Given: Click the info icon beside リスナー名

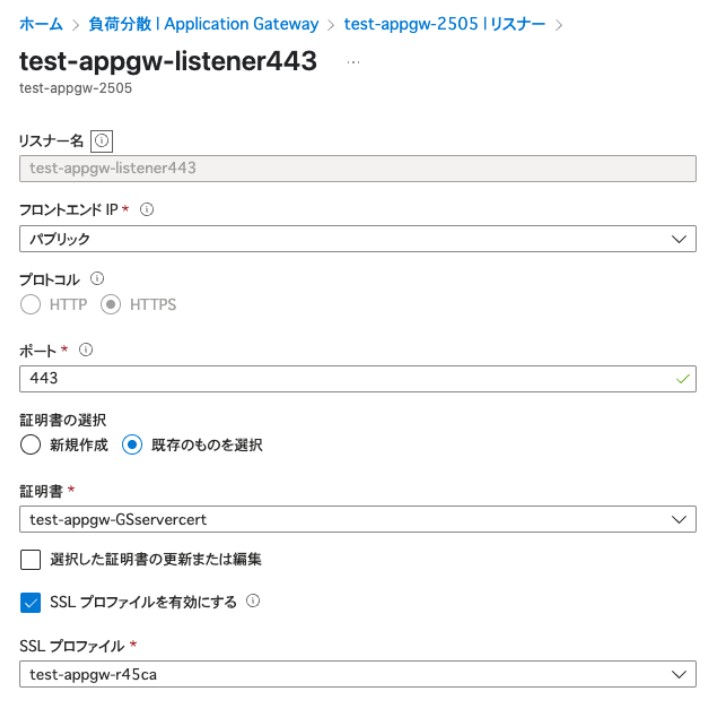Looking at the screenshot, I should (100, 141).
